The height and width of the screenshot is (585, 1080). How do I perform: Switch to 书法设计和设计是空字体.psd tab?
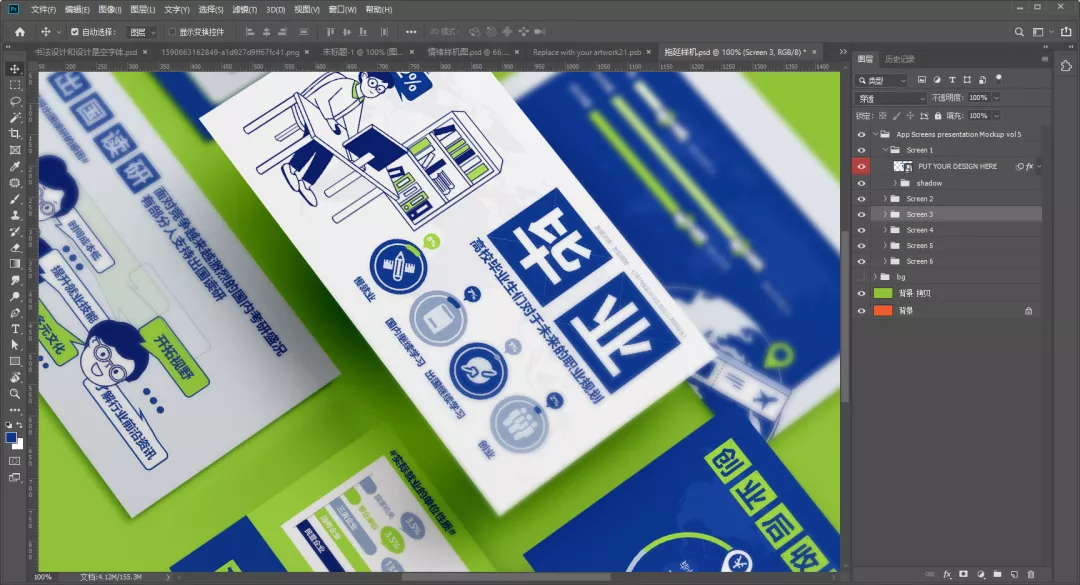pos(85,52)
